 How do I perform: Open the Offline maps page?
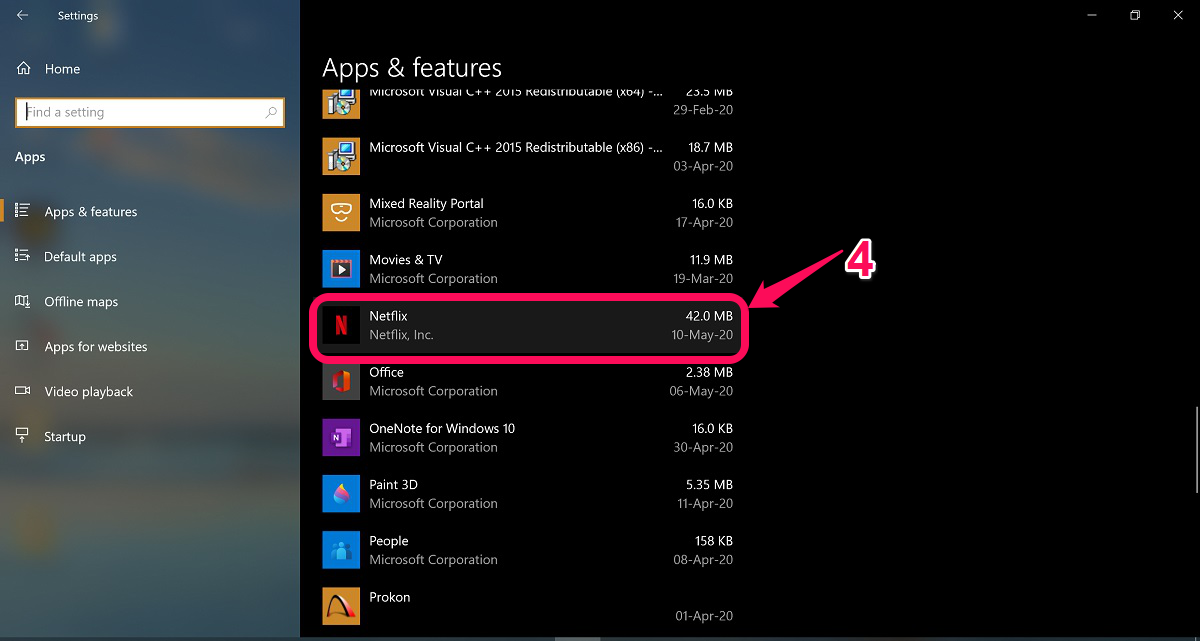click(x=81, y=302)
